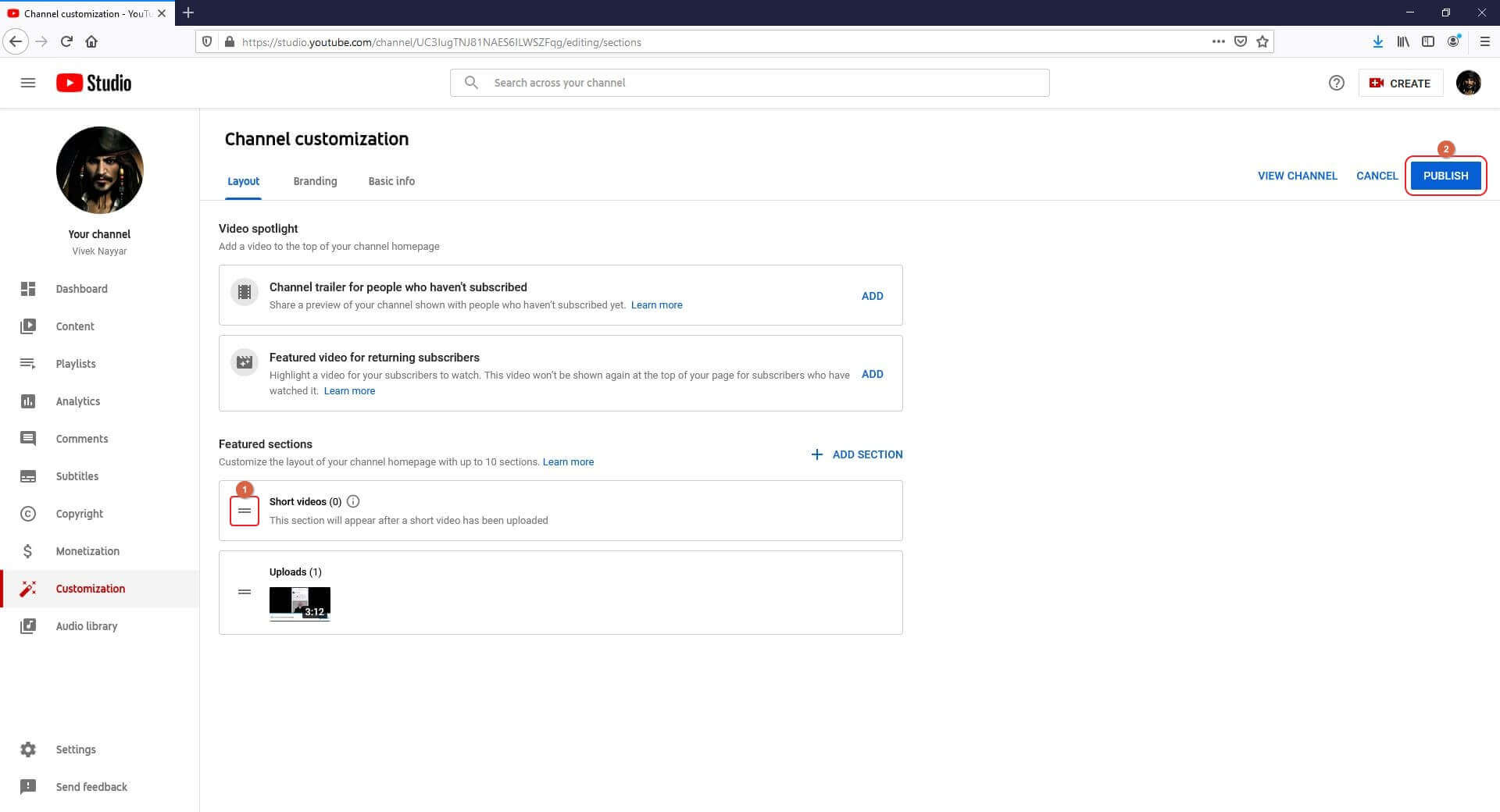The height and width of the screenshot is (812, 1500).
Task: Click the search across your channel field
Action: [749, 83]
